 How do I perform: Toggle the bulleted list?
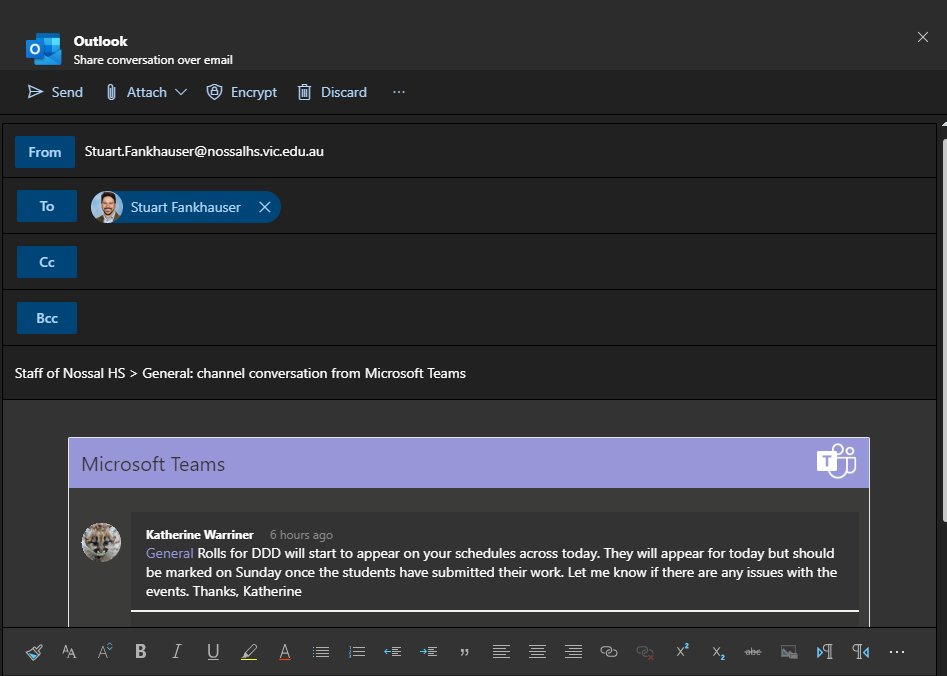321,651
